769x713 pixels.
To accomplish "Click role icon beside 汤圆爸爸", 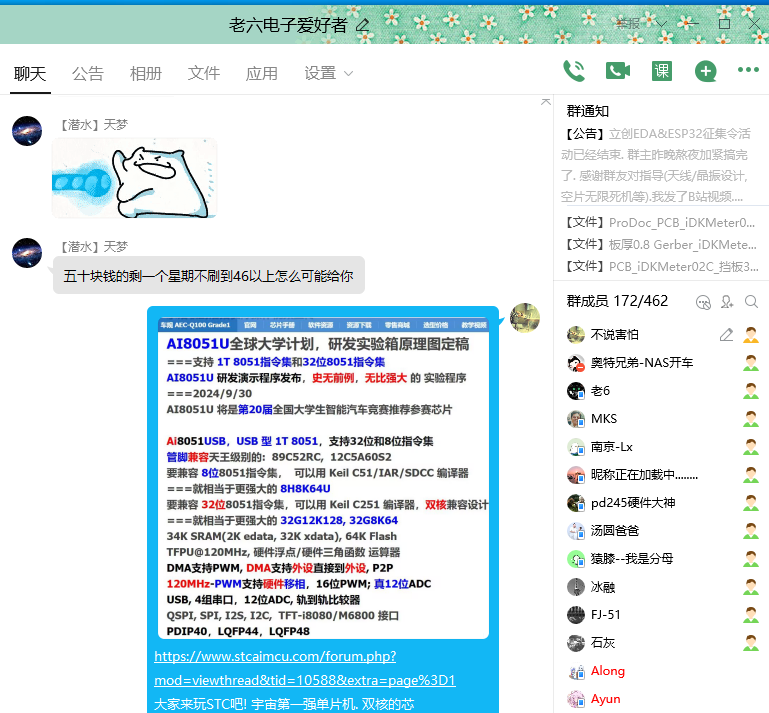I will point(751,531).
